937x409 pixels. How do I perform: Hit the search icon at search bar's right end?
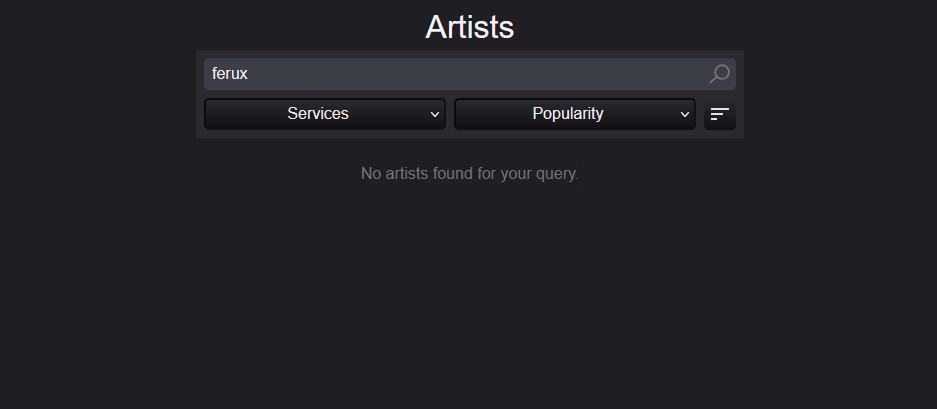[719, 74]
